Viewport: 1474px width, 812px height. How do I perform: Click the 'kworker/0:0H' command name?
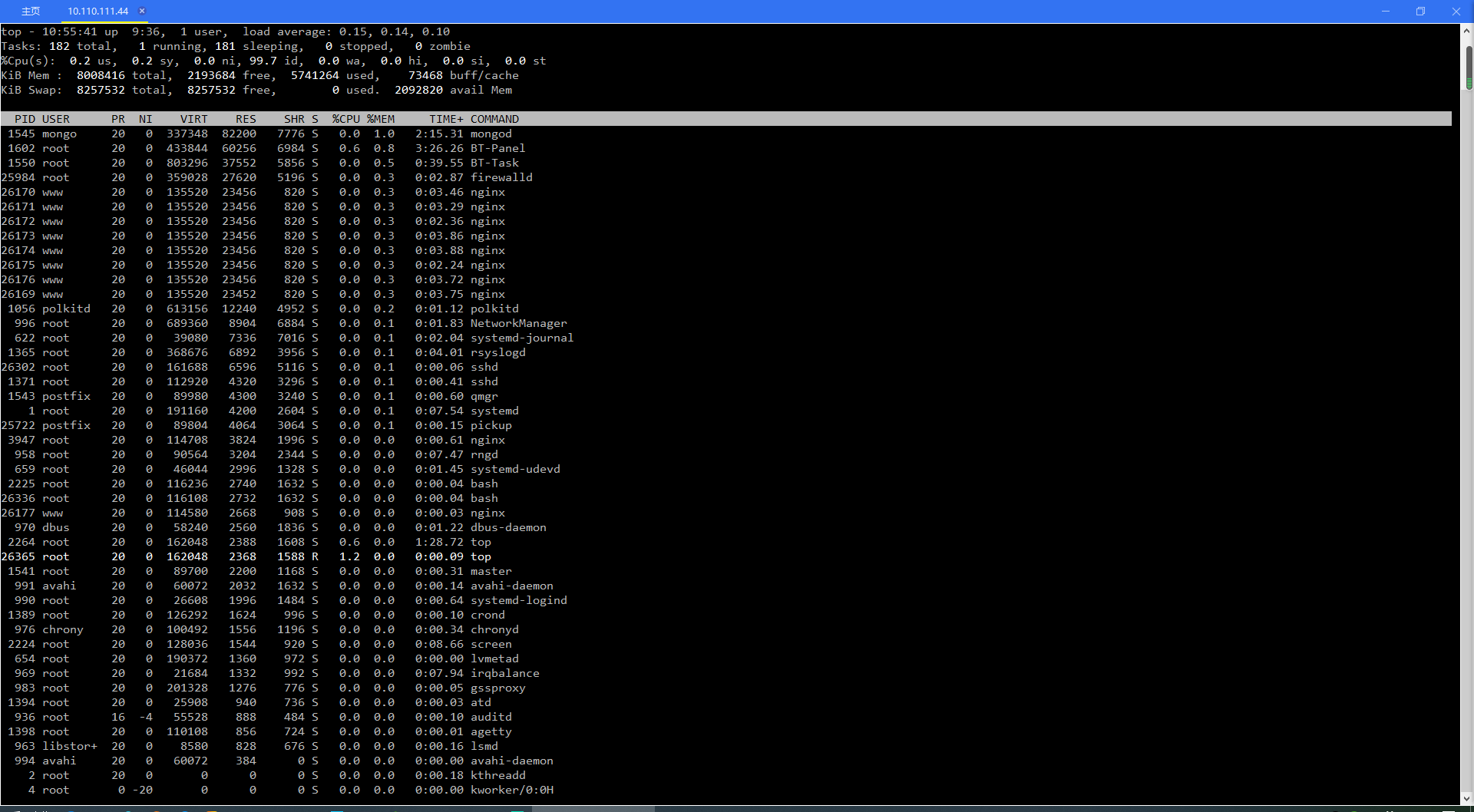tap(512, 790)
